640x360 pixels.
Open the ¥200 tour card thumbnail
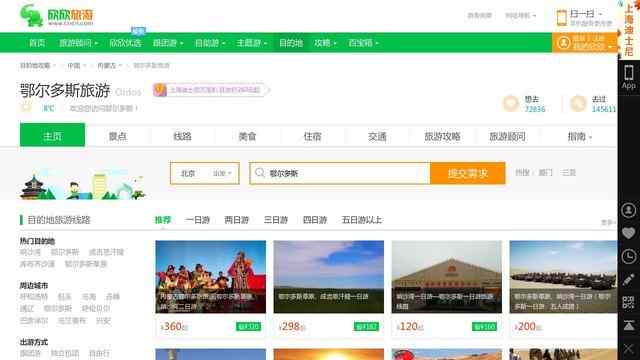[x=563, y=277]
